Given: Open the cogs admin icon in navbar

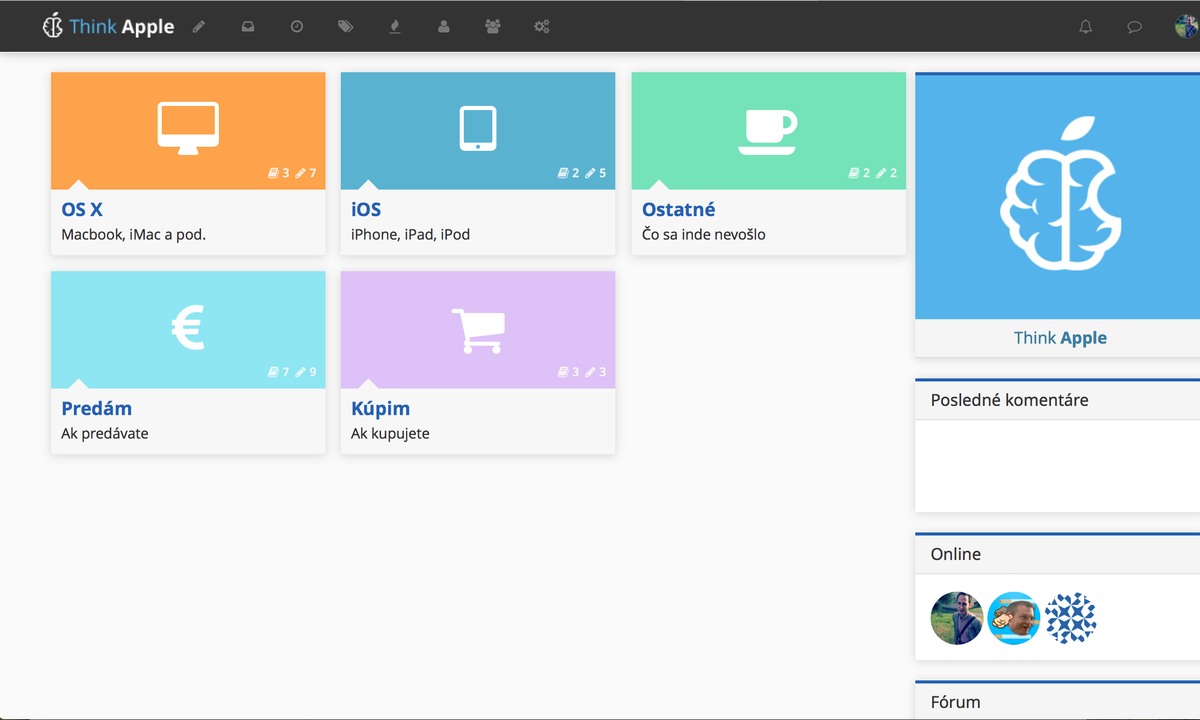Looking at the screenshot, I should (542, 27).
